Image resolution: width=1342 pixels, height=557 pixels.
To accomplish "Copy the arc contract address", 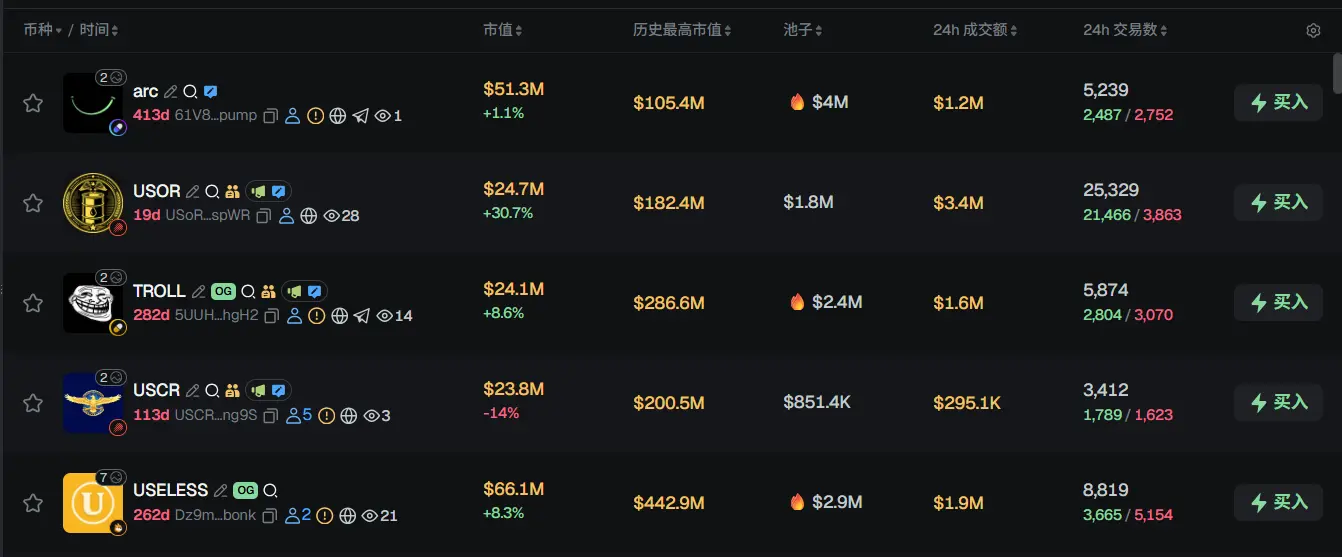I will point(270,116).
